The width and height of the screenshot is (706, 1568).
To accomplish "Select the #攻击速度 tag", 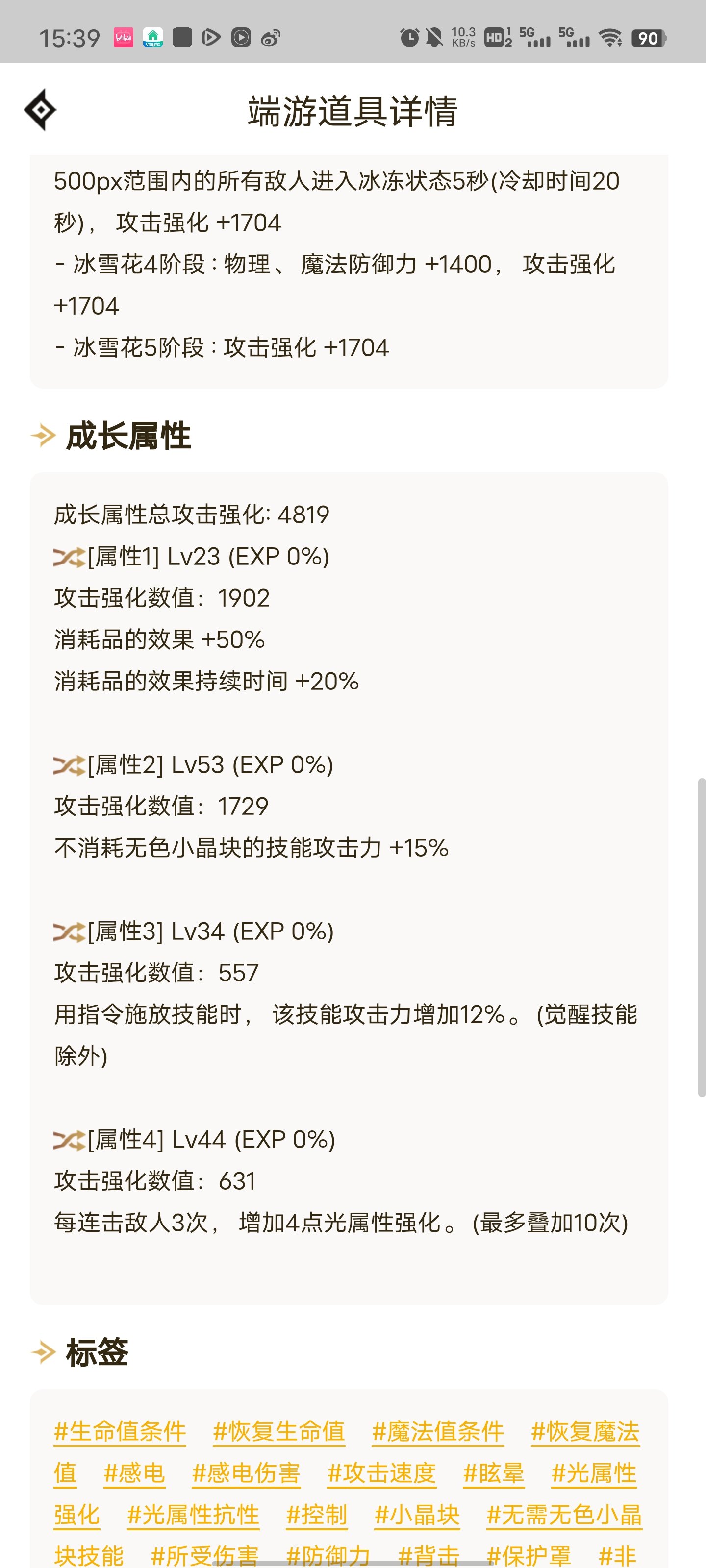I will (x=382, y=1473).
